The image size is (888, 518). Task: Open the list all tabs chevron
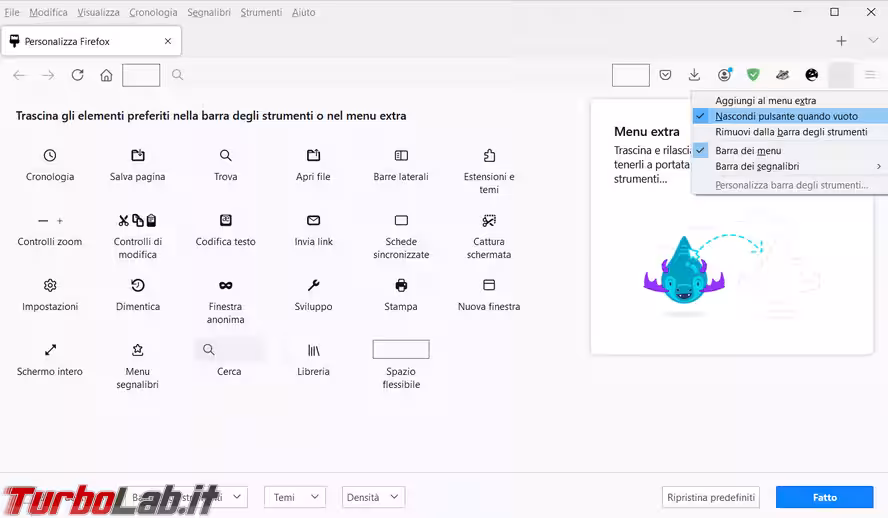pyautogui.click(x=873, y=41)
